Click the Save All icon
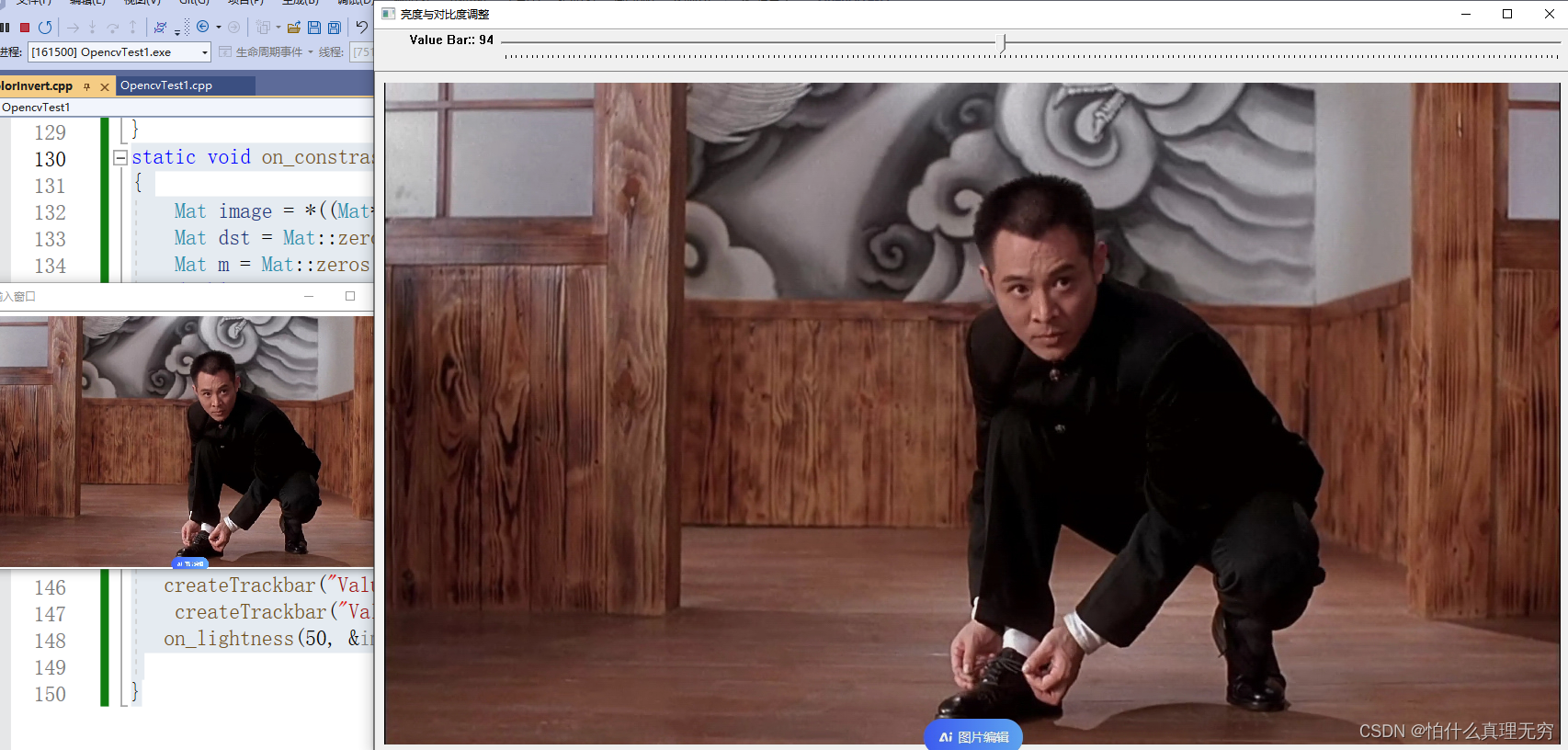Screen dimensions: 1568x750 [x=335, y=28]
